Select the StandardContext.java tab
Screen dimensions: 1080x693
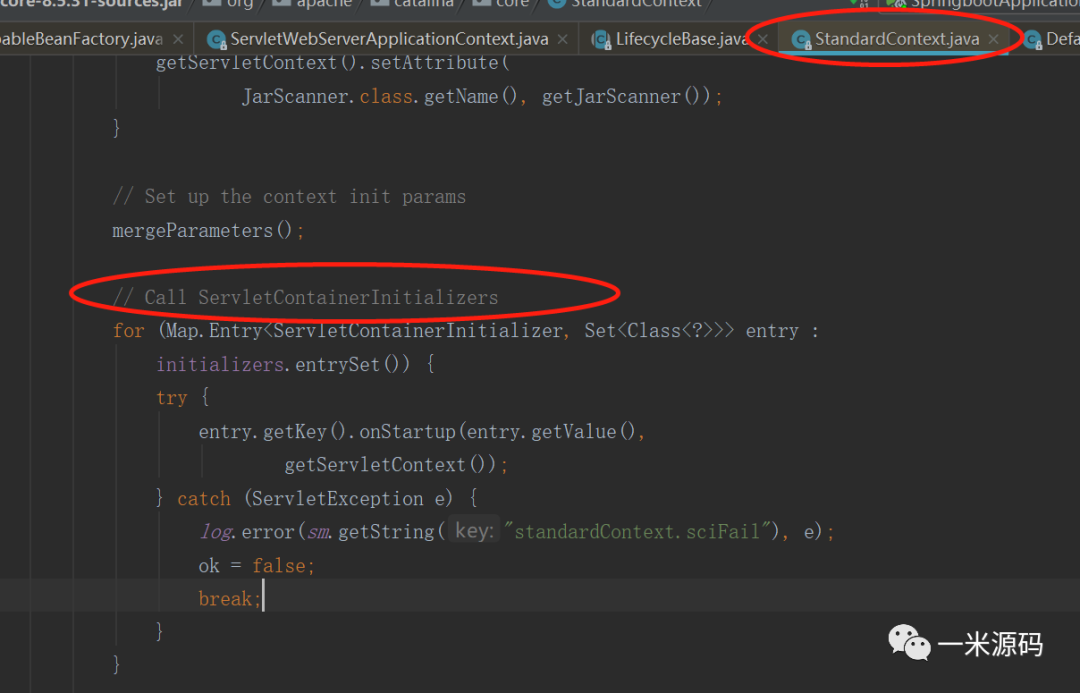click(896, 40)
